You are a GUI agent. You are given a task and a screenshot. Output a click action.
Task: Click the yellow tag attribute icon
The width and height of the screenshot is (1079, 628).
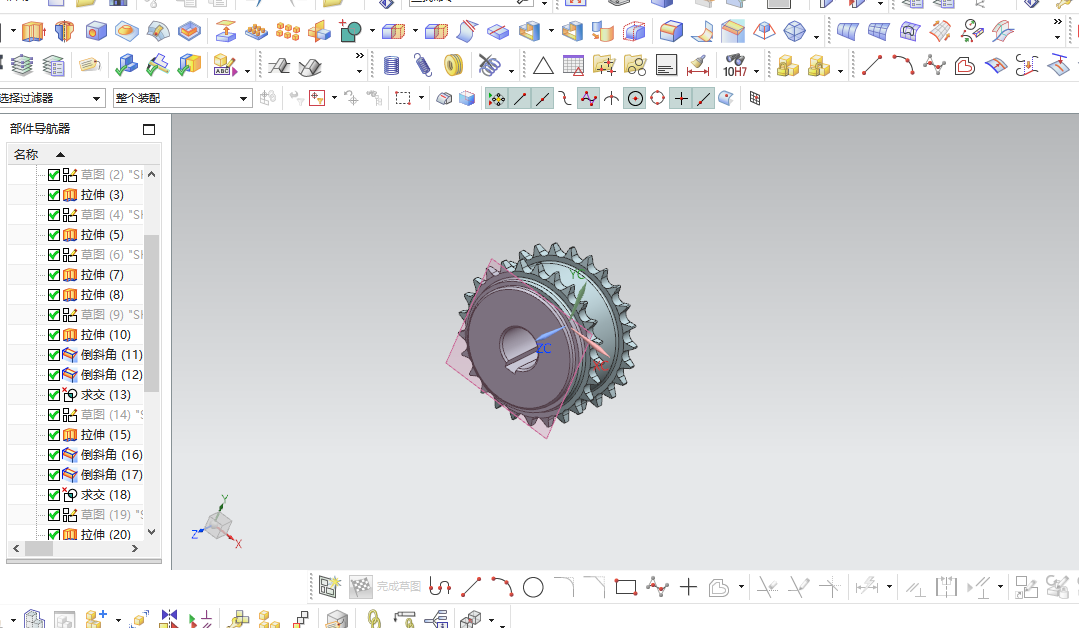pos(89,65)
